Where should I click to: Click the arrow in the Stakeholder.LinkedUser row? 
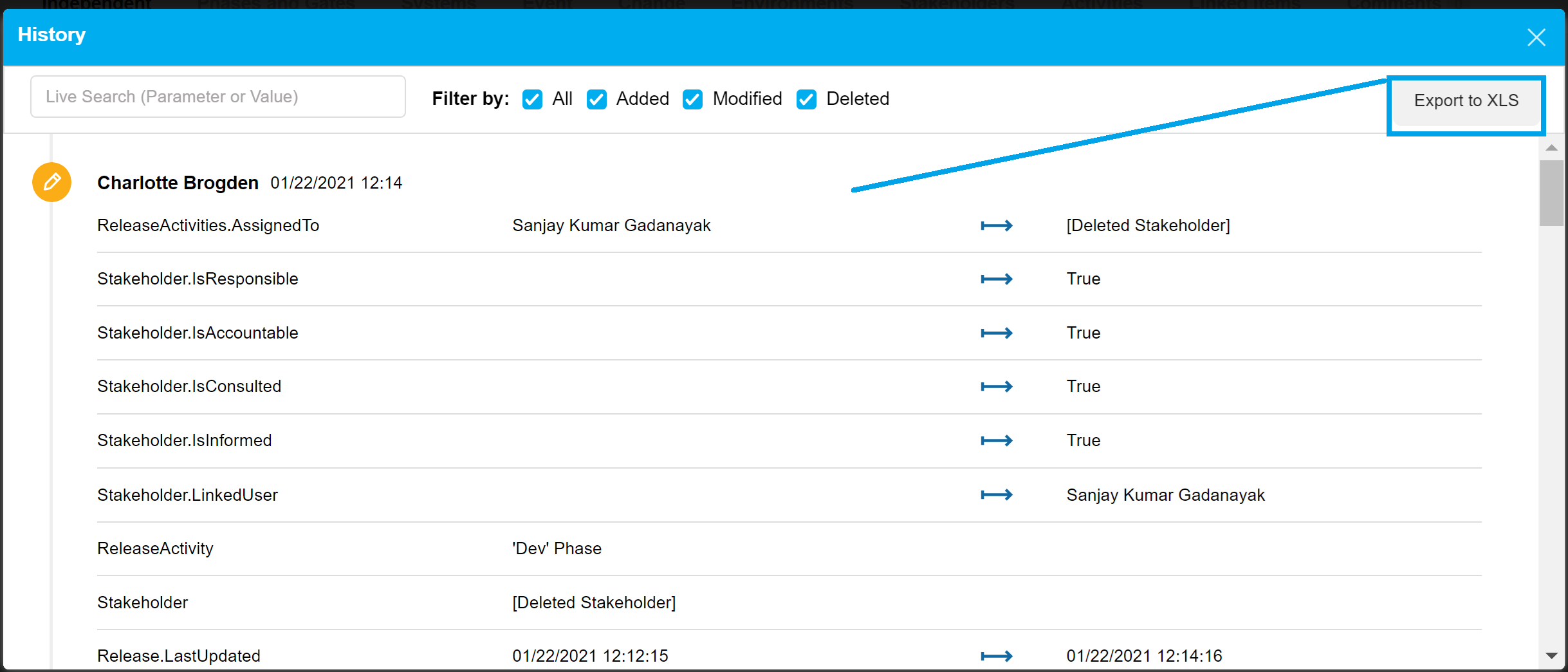[x=996, y=495]
